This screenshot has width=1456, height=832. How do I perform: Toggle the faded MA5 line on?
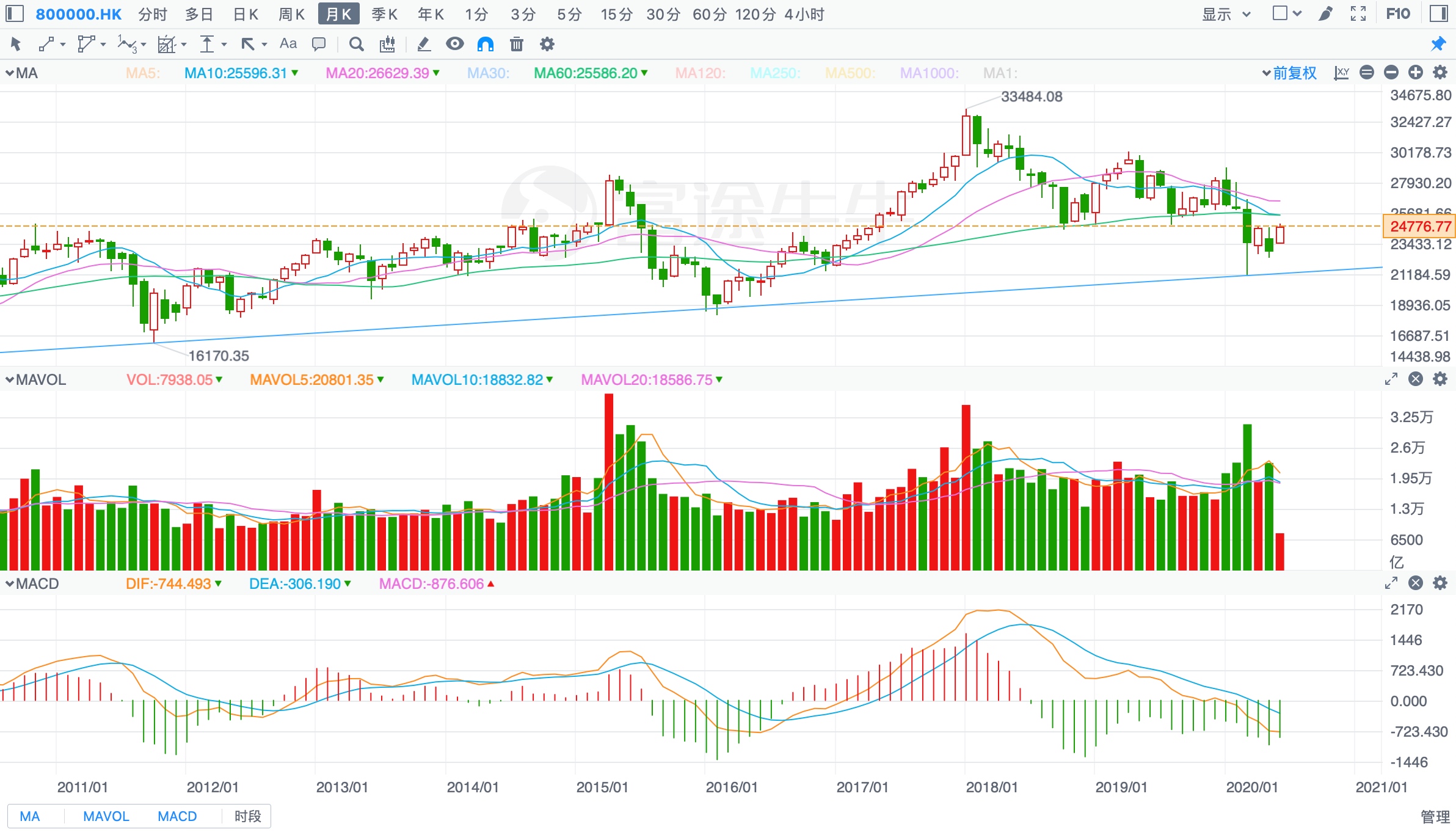click(x=143, y=73)
